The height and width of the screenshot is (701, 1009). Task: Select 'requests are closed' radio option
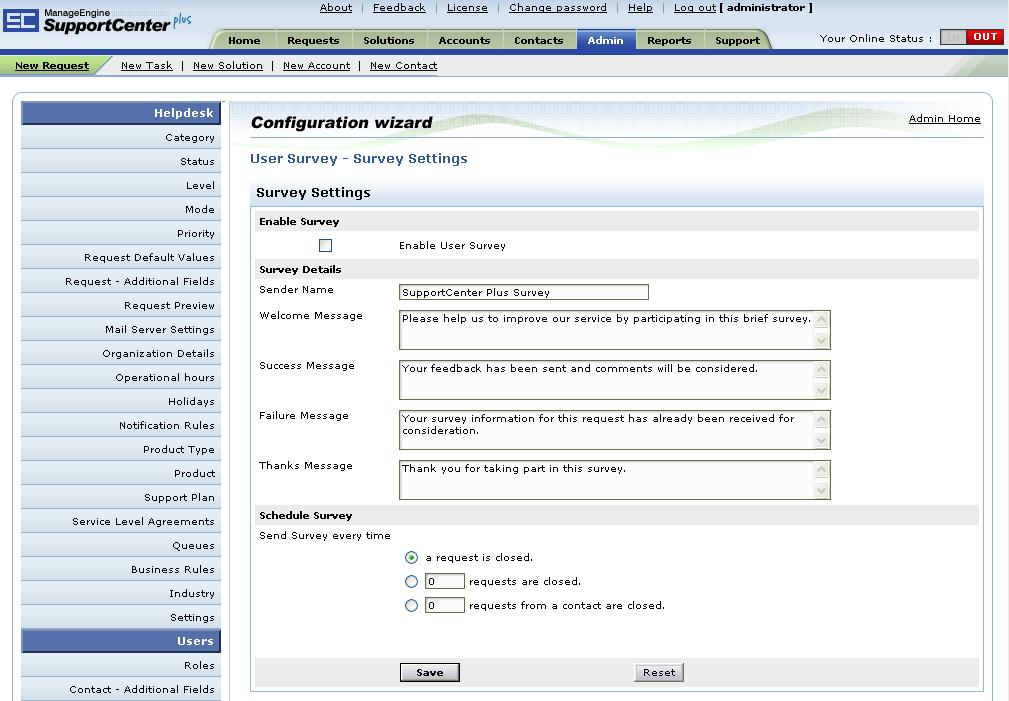[x=411, y=582]
